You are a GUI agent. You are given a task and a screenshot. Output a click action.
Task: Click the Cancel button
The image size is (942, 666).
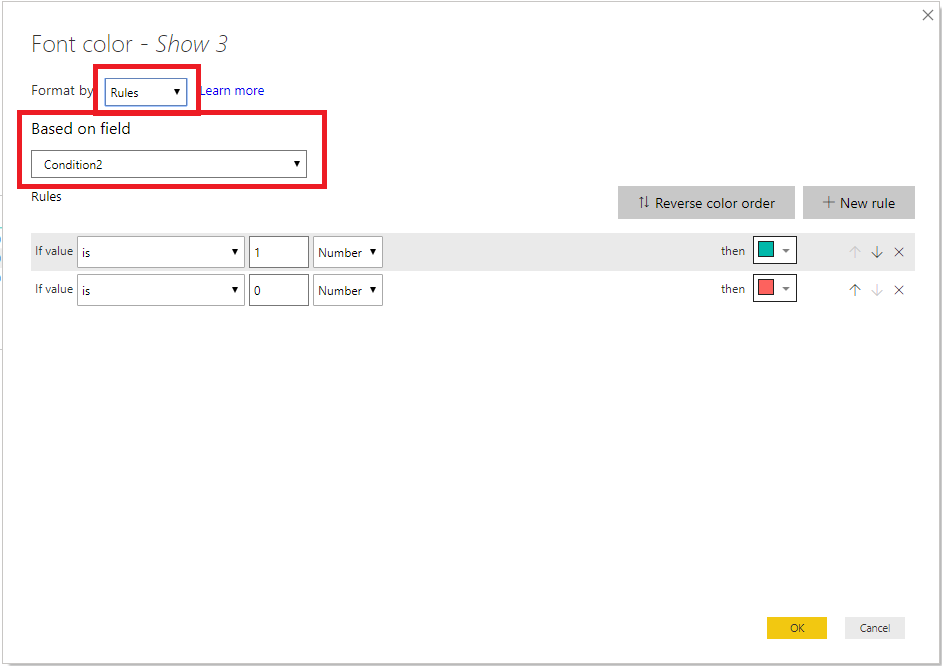coord(875,628)
